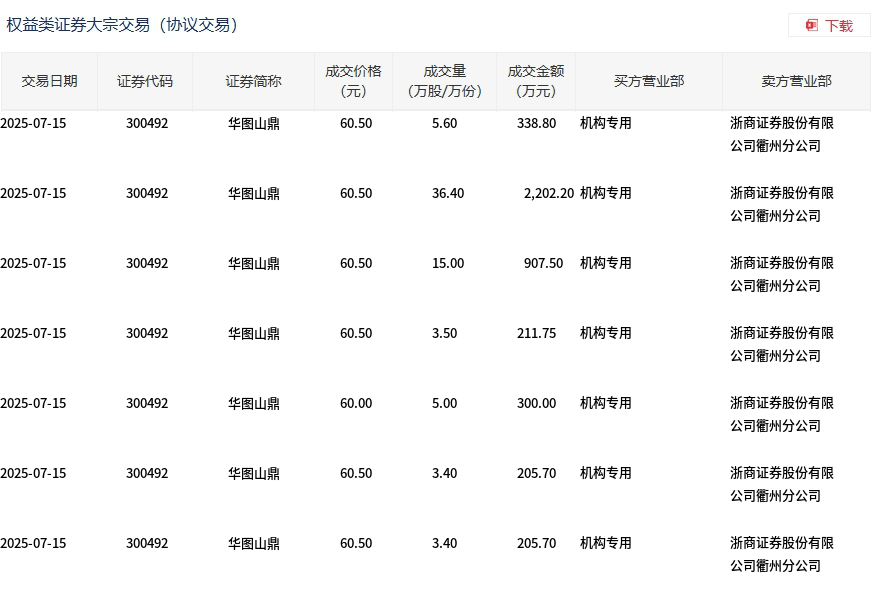Screen dimensions: 872x602
Task: Click 机构专用 in the 300.00 row
Action: click(x=606, y=403)
